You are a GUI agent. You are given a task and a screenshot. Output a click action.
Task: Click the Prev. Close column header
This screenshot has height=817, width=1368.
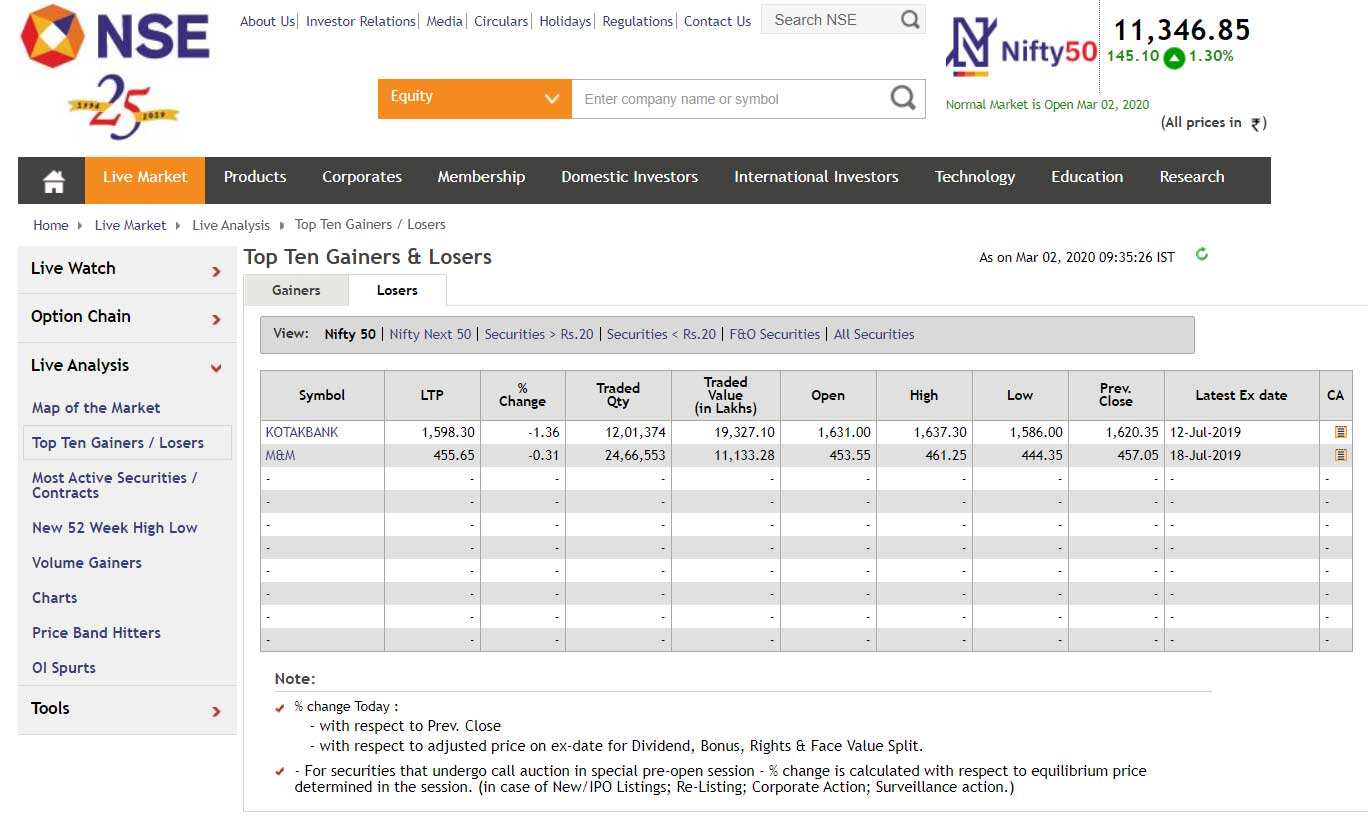pos(1116,395)
